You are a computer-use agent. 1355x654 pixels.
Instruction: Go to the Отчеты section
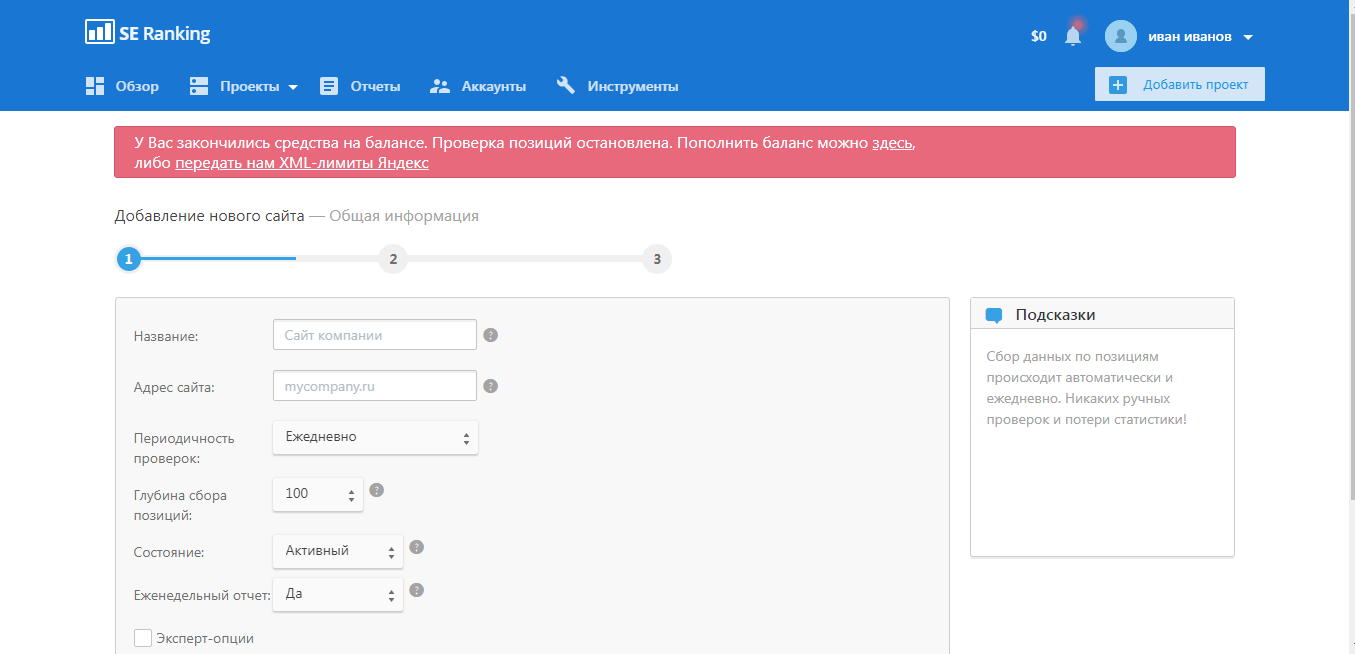pyautogui.click(x=360, y=86)
